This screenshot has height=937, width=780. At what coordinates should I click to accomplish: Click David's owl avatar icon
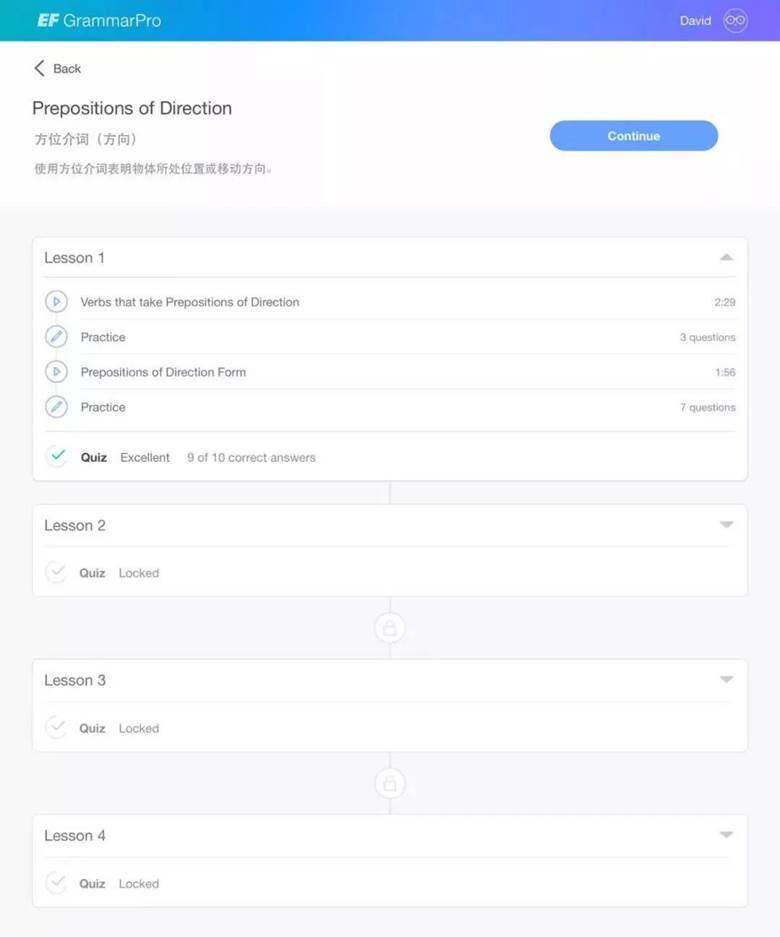pyautogui.click(x=735, y=21)
